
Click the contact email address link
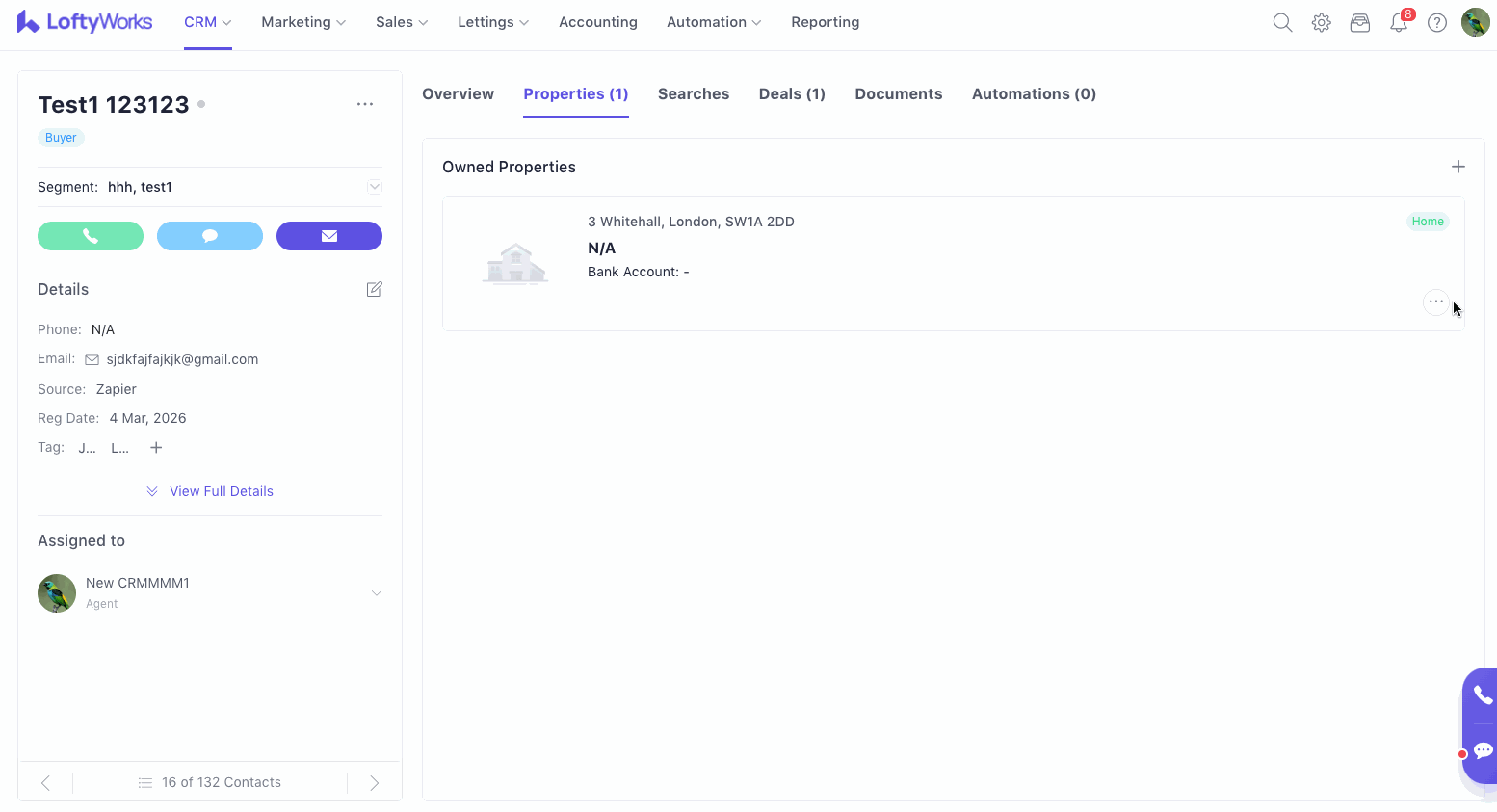coord(182,359)
